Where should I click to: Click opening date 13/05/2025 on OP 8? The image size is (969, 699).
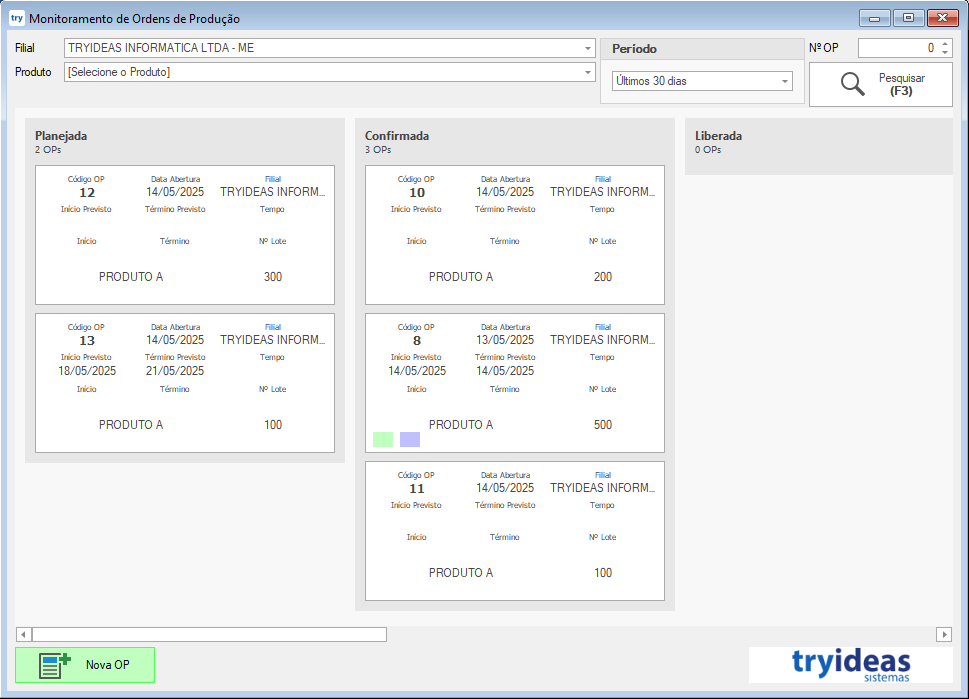click(505, 340)
